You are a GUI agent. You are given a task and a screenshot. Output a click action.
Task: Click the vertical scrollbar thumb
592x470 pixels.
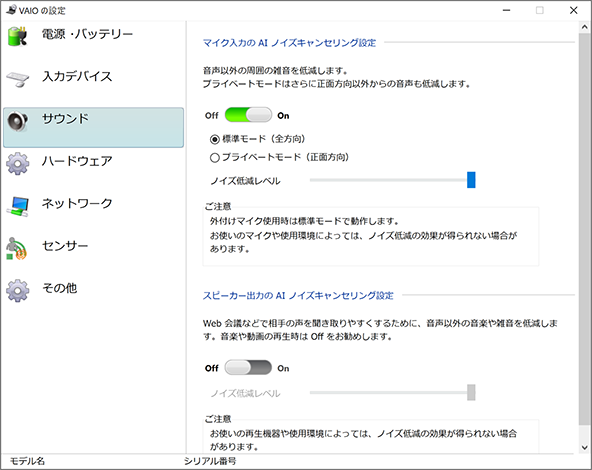(584, 228)
